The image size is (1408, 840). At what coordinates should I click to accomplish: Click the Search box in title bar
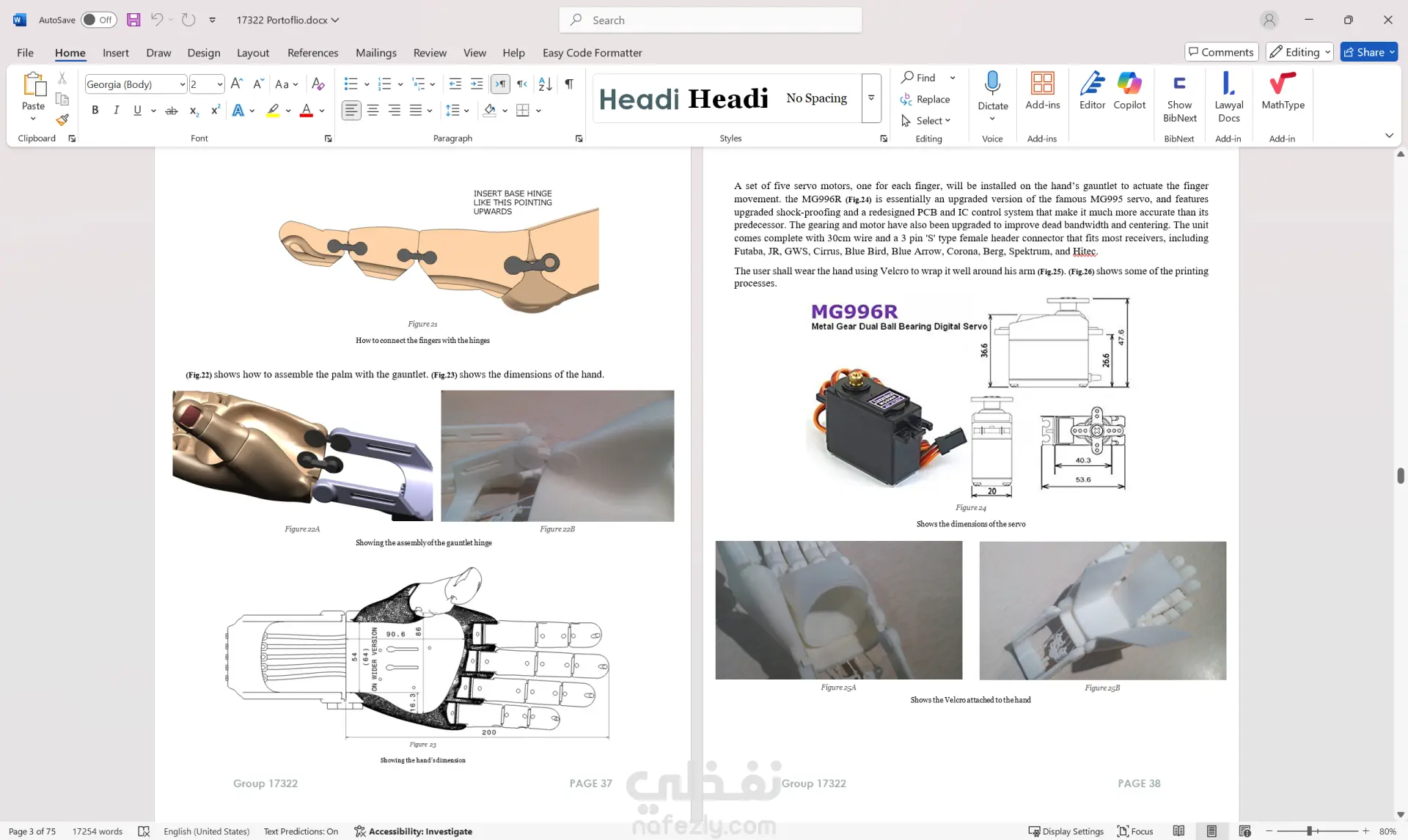tap(710, 20)
